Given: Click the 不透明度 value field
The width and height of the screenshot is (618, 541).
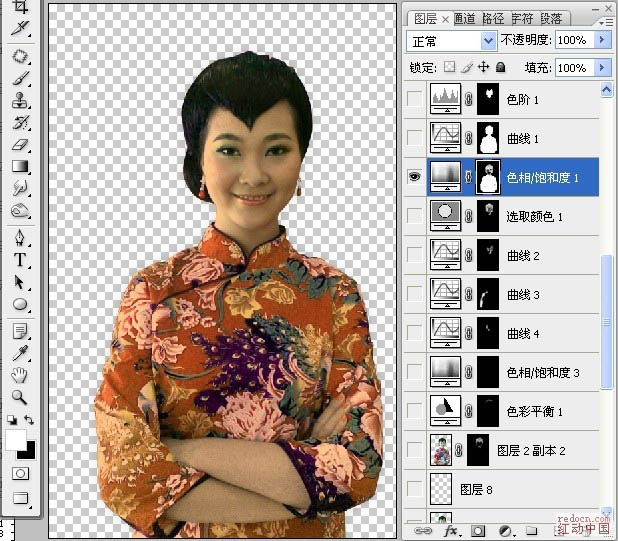Looking at the screenshot, I should (574, 40).
